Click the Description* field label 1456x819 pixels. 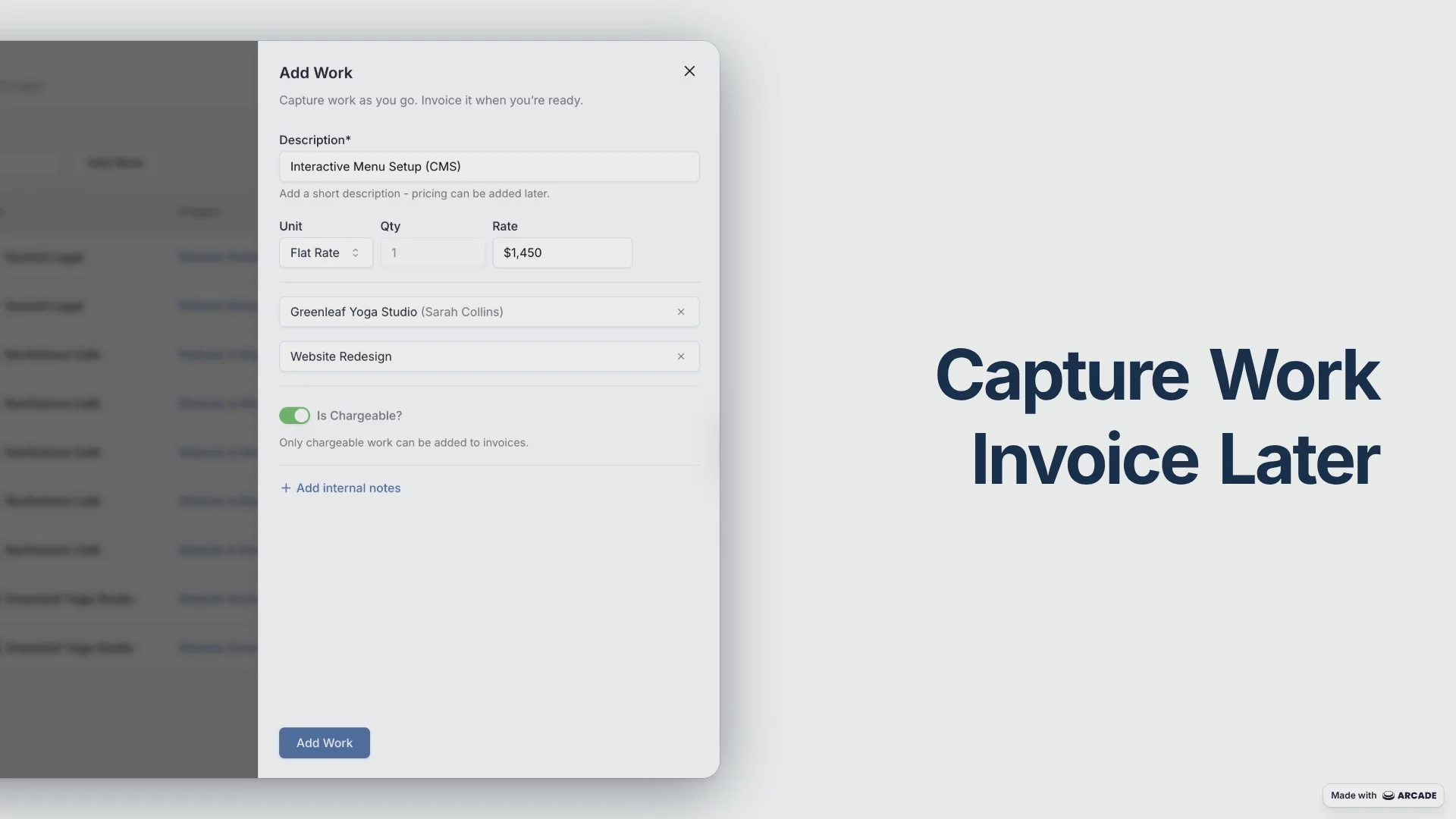pyautogui.click(x=315, y=140)
